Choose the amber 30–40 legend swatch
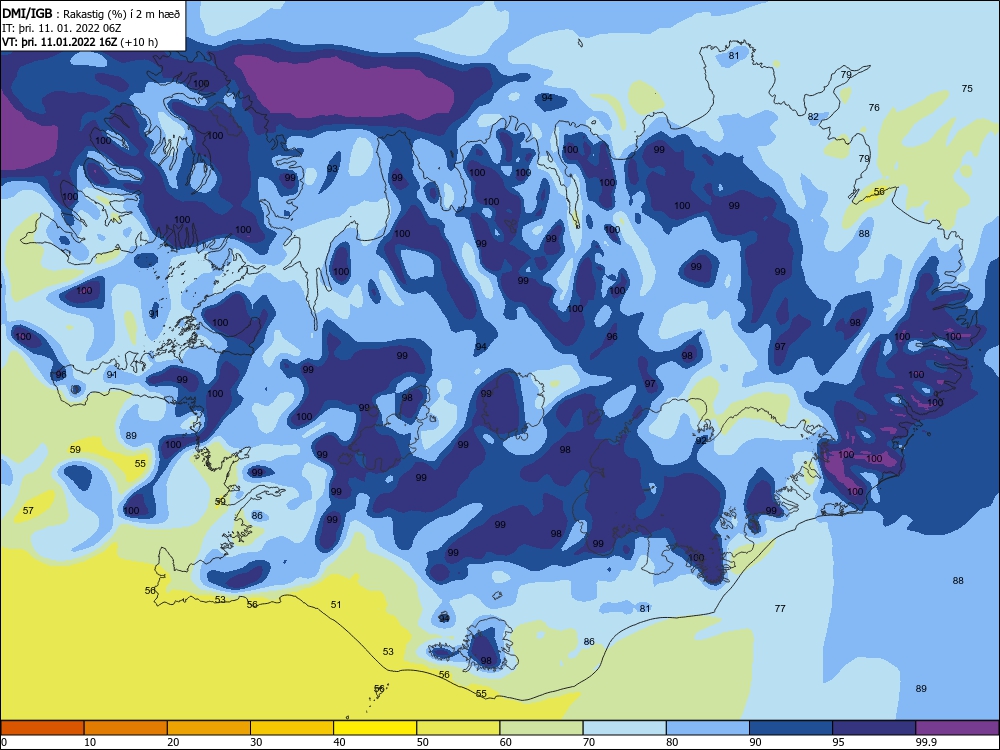The height and width of the screenshot is (750, 1000). (x=292, y=728)
